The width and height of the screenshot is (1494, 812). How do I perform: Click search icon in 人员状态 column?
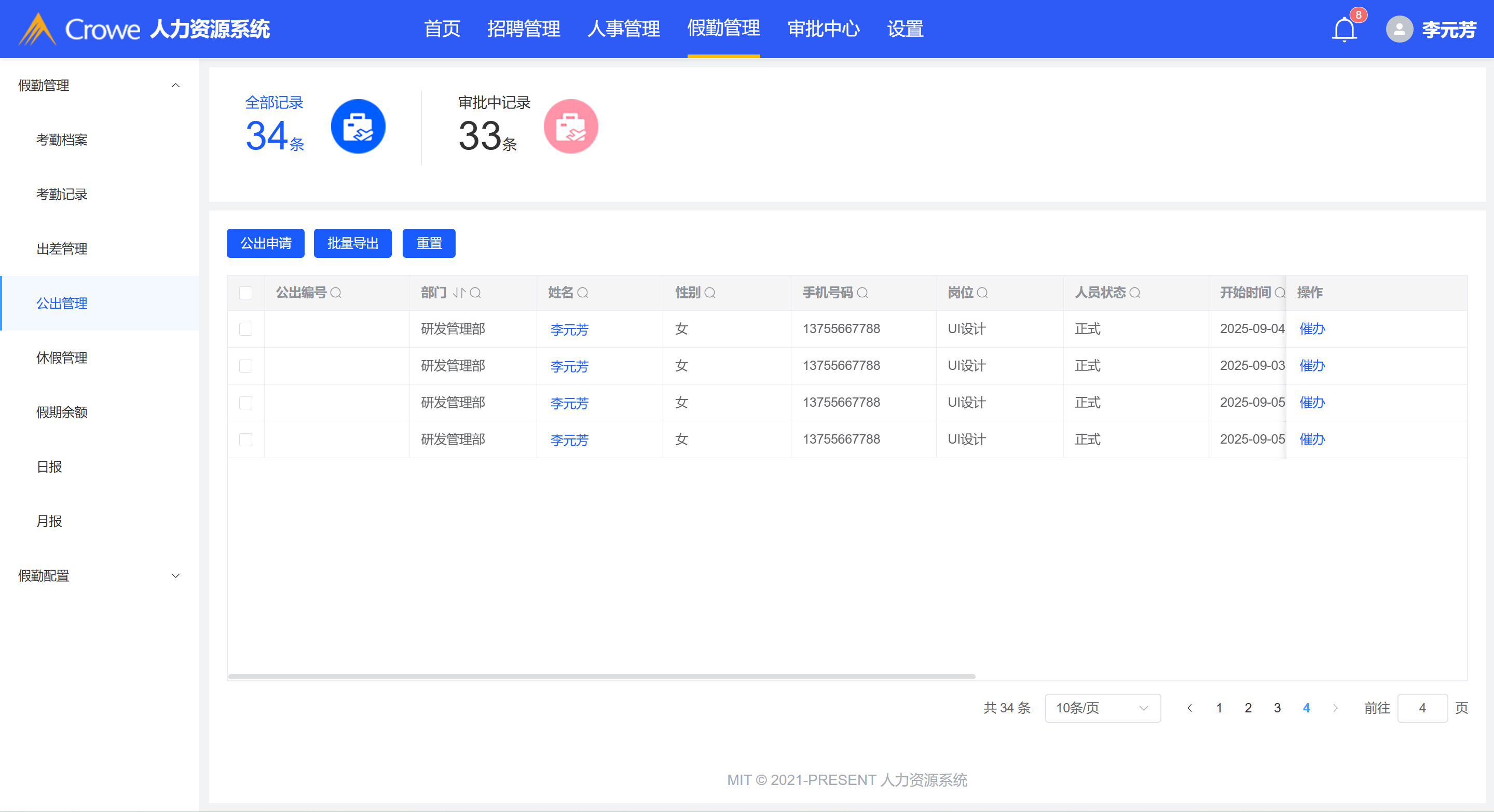click(x=1135, y=293)
